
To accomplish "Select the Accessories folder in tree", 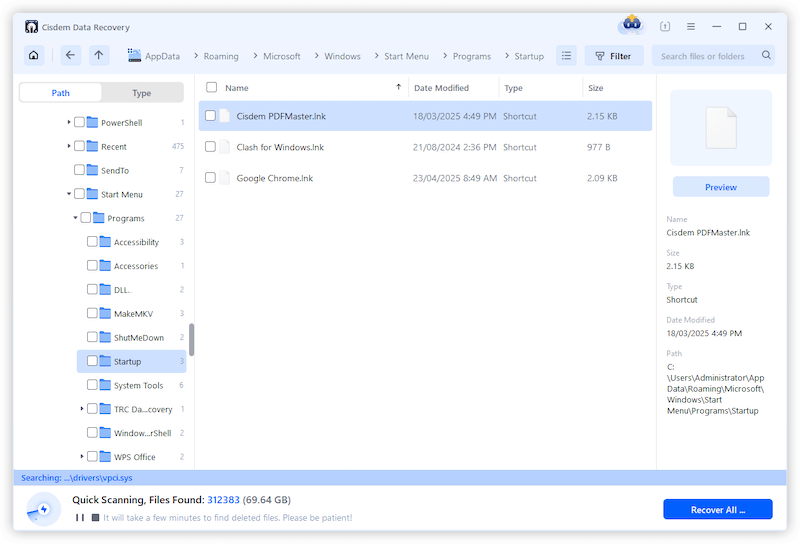I will (136, 266).
